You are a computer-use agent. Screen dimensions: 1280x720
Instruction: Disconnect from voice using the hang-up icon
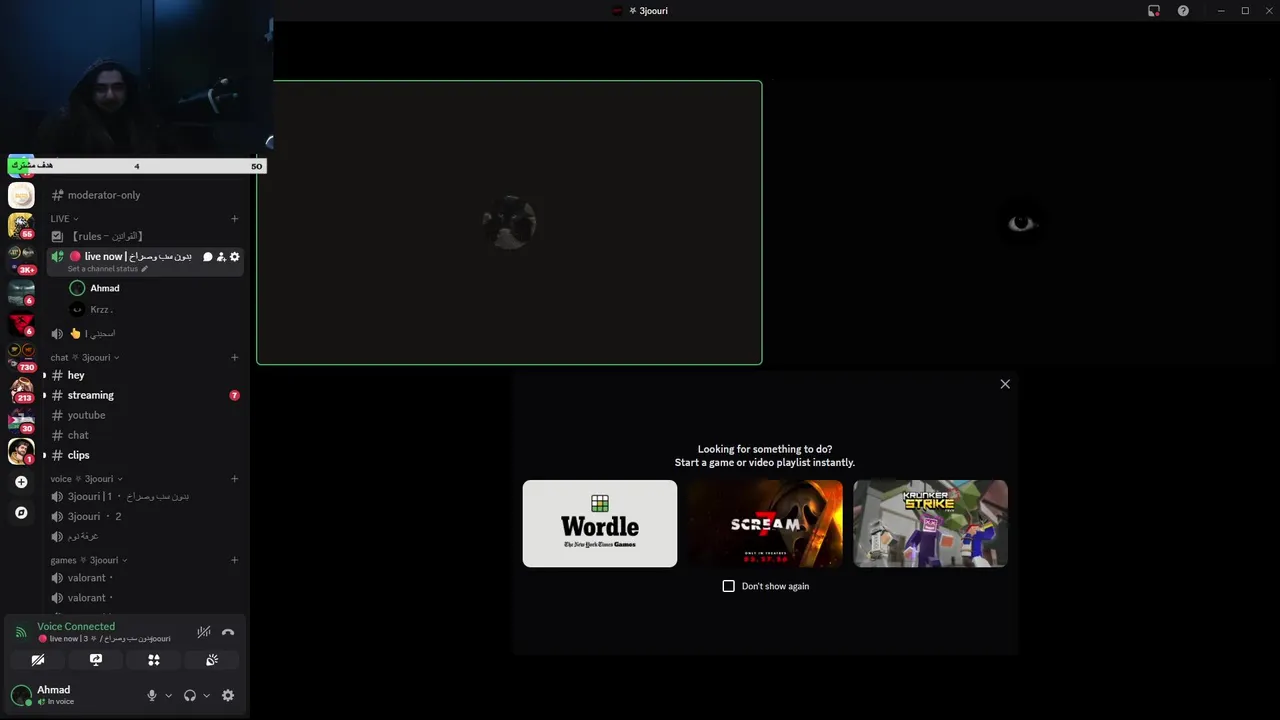click(228, 632)
